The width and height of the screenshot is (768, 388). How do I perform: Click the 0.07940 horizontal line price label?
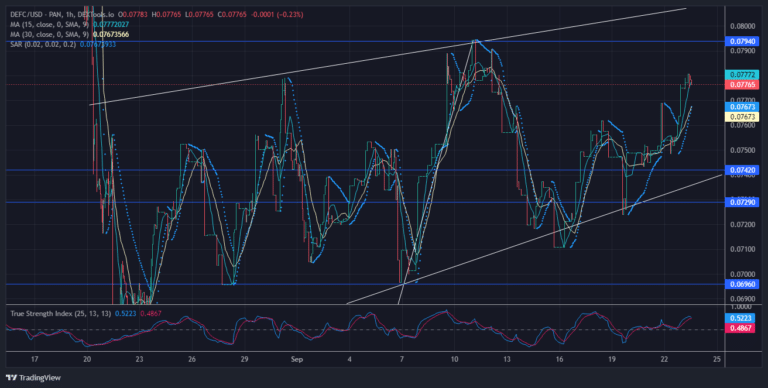click(742, 42)
